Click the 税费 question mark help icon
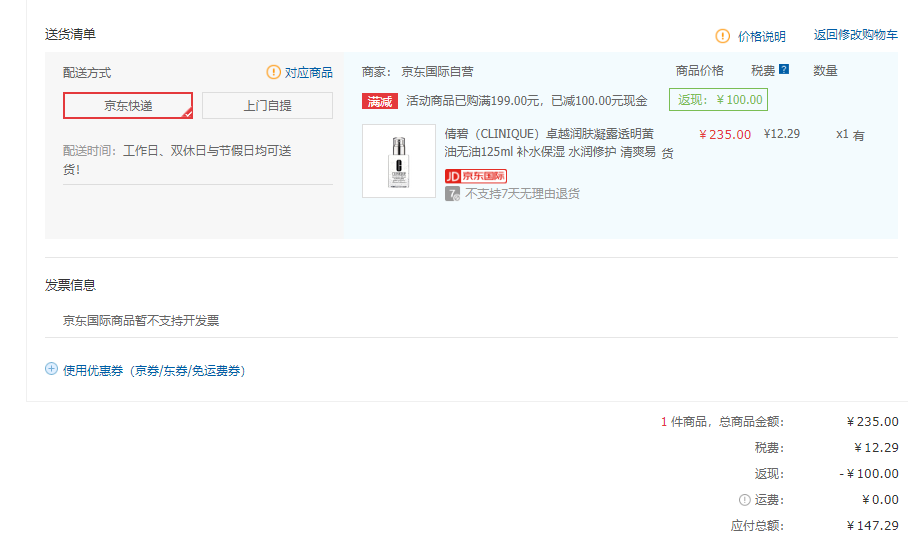This screenshot has width=908, height=537. (x=784, y=69)
